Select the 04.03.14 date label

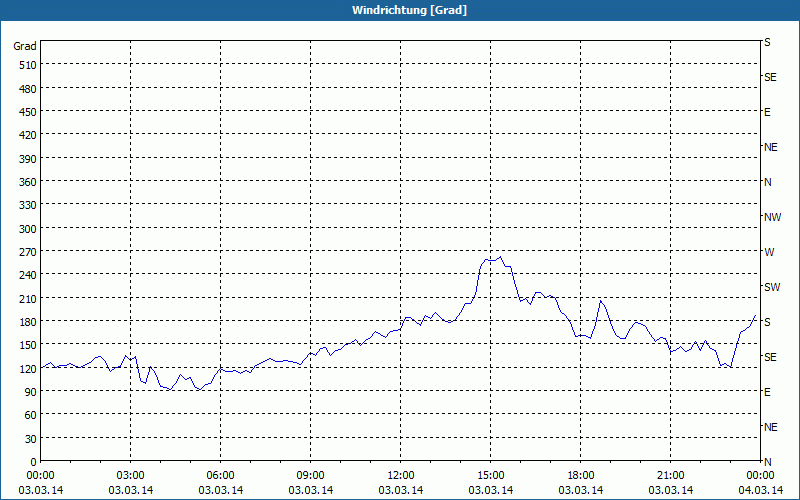[760, 490]
